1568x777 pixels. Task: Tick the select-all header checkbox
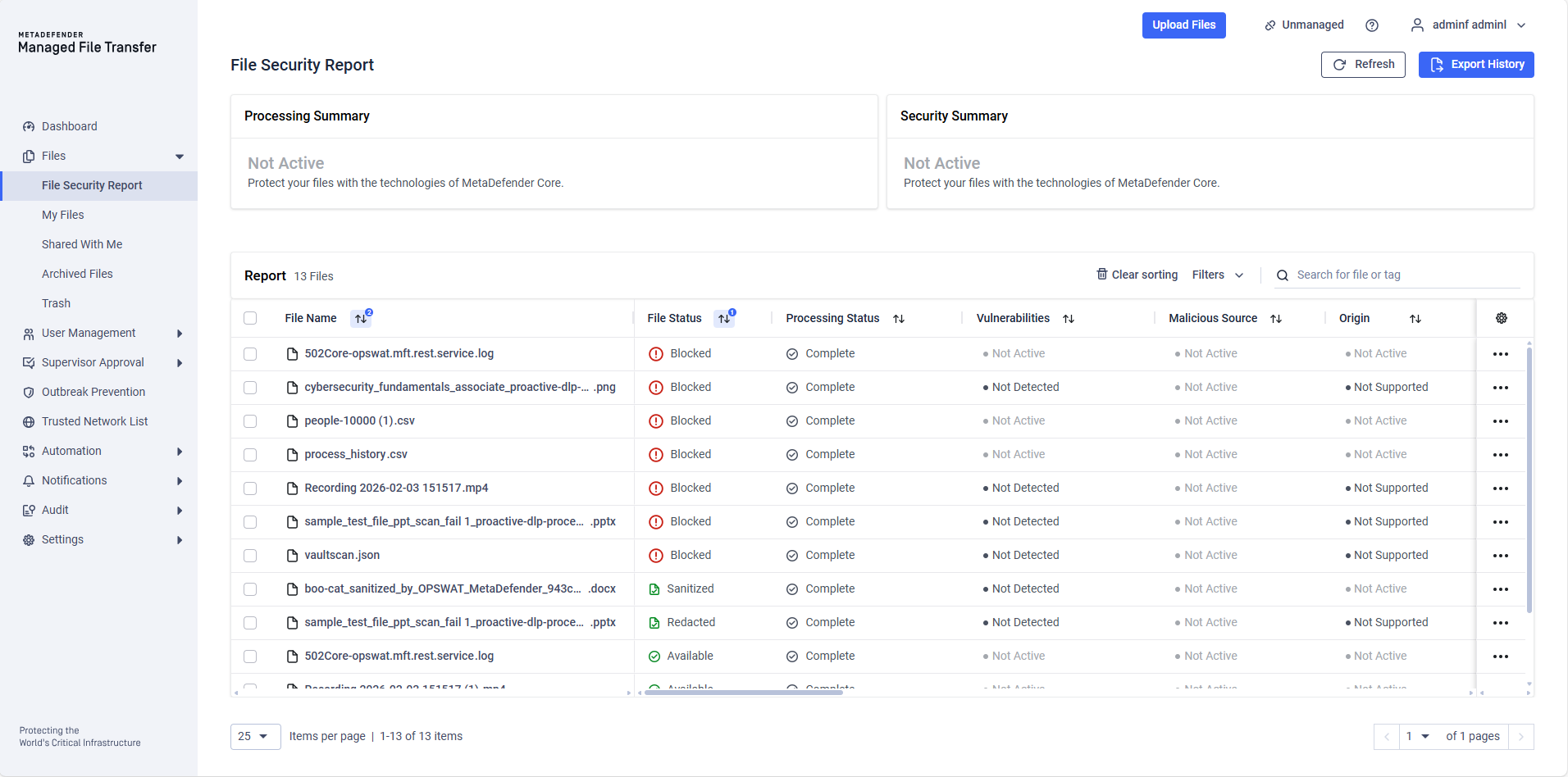click(x=250, y=318)
